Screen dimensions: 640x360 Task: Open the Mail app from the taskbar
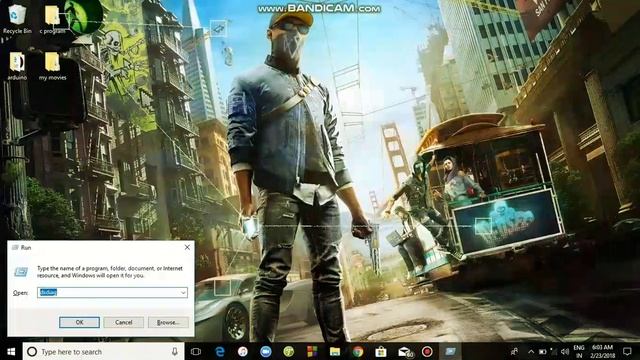pyautogui.click(x=405, y=351)
